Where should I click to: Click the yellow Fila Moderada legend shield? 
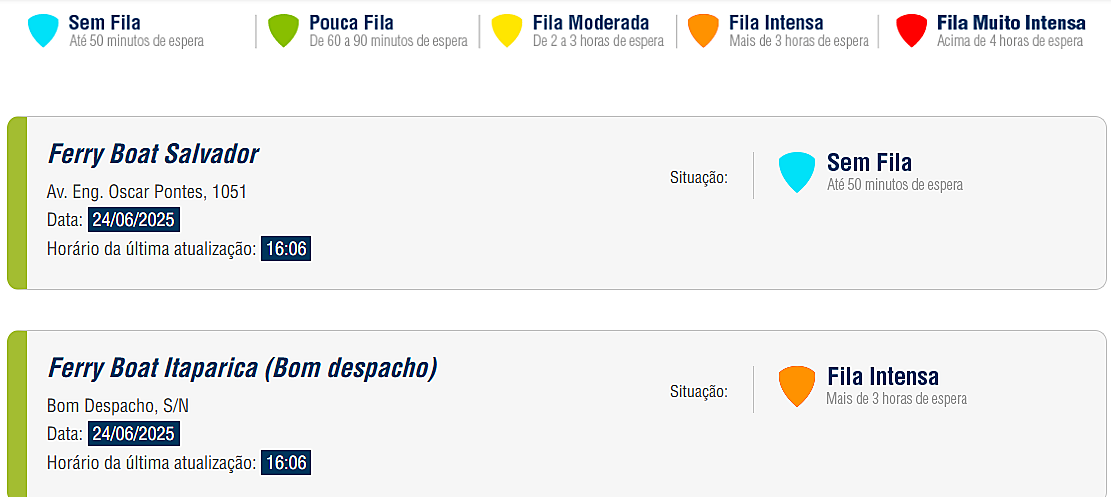pyautogui.click(x=507, y=30)
